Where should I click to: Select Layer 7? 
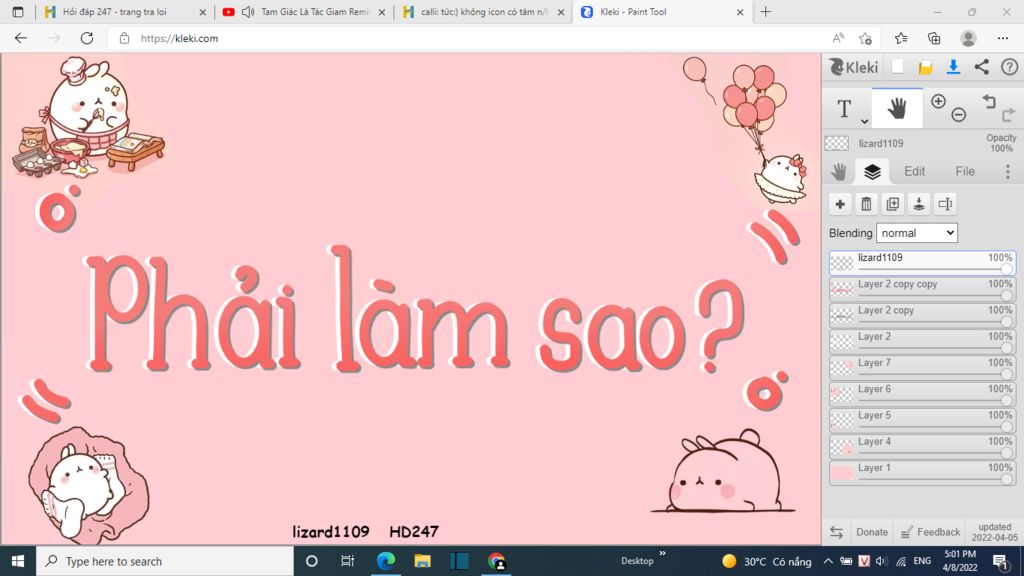pyautogui.click(x=922, y=368)
